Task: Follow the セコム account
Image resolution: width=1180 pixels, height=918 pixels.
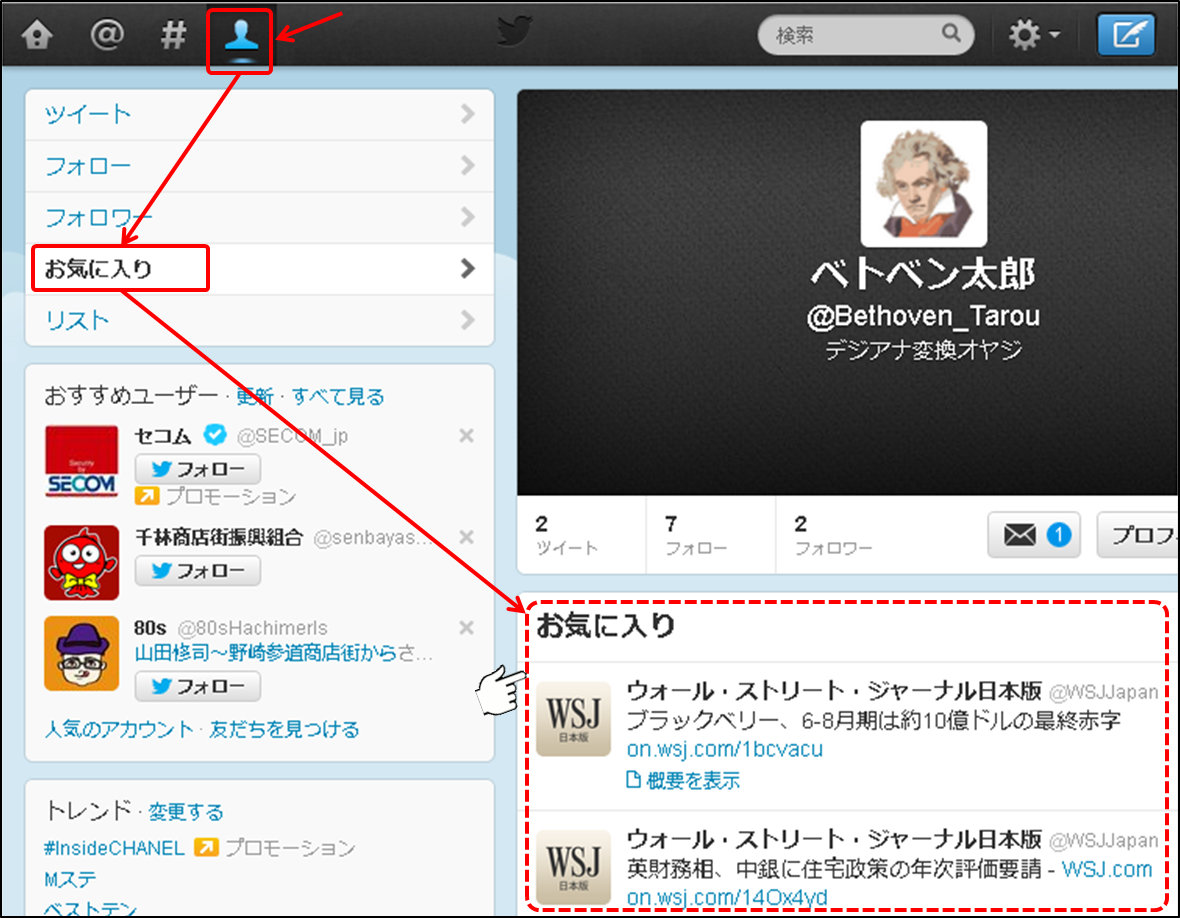Action: pos(198,469)
